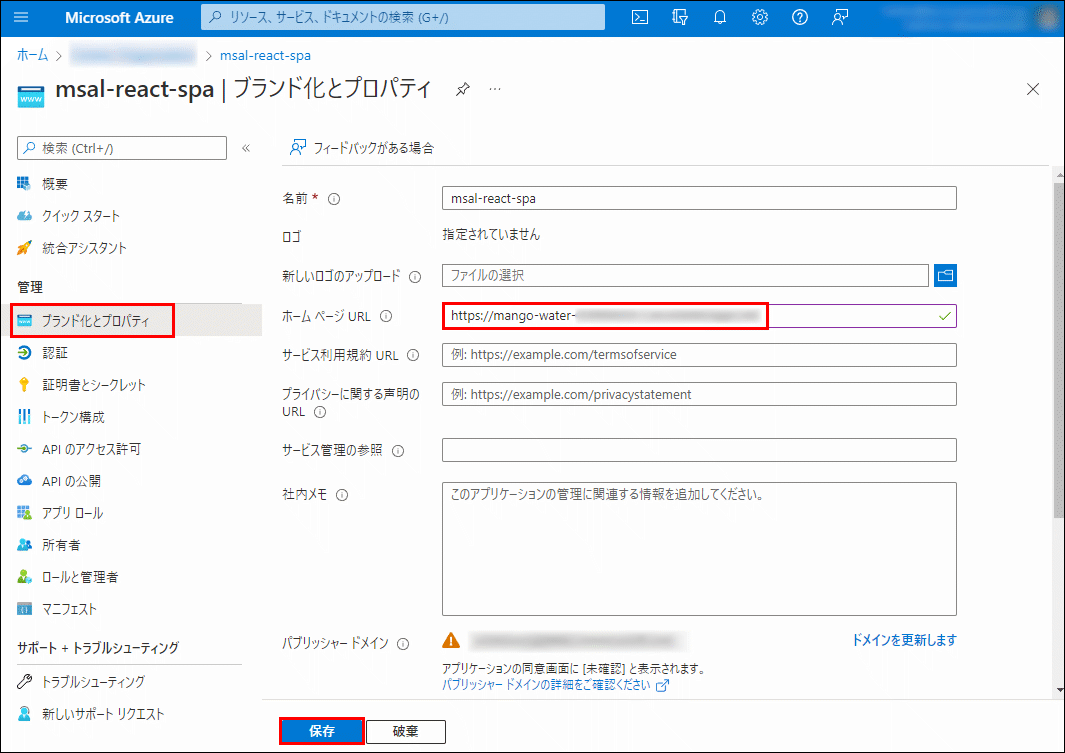Image resolution: width=1065 pixels, height=753 pixels.
Task: Click into the privacy statement URL field
Action: (699, 394)
